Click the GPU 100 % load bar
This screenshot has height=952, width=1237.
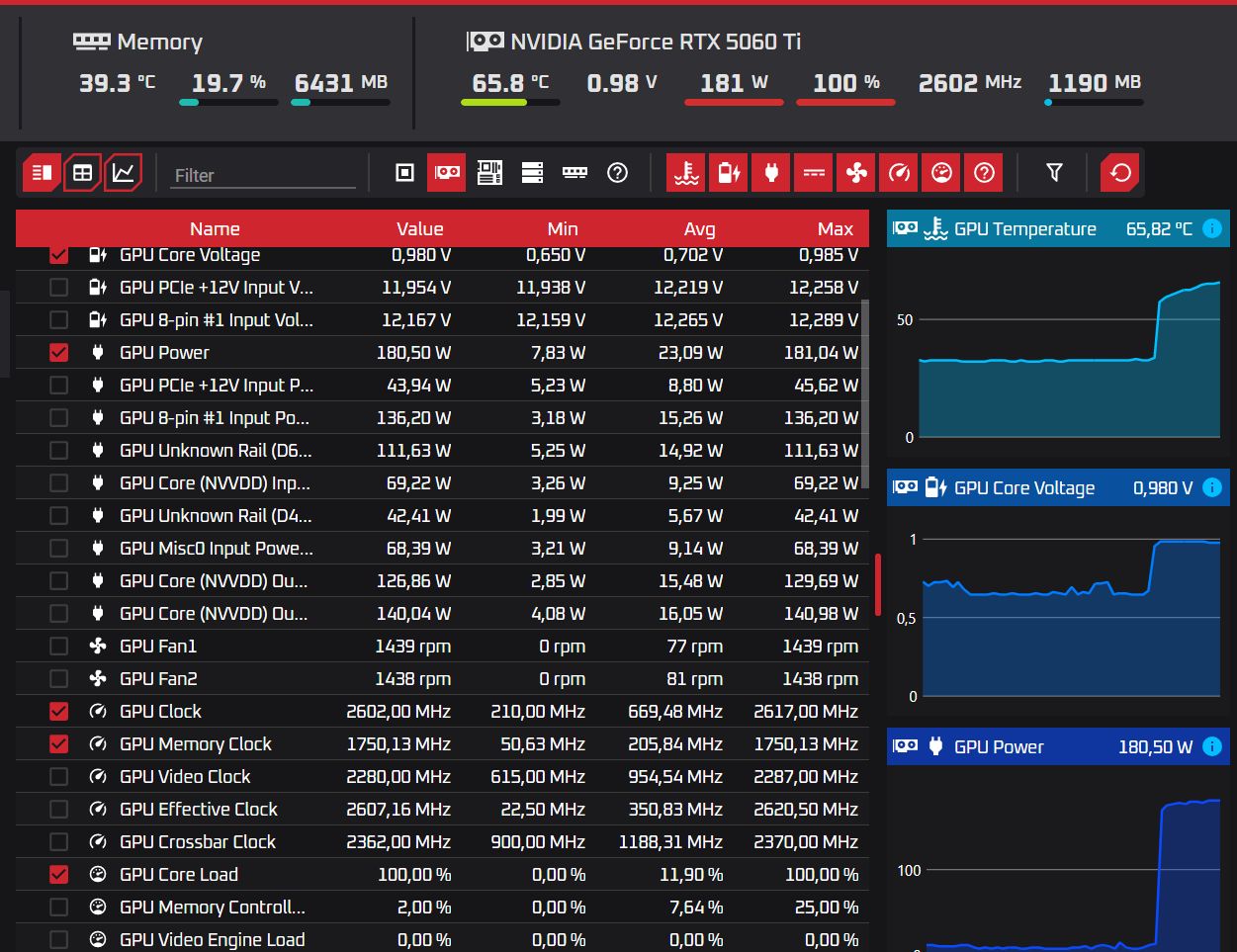[845, 102]
